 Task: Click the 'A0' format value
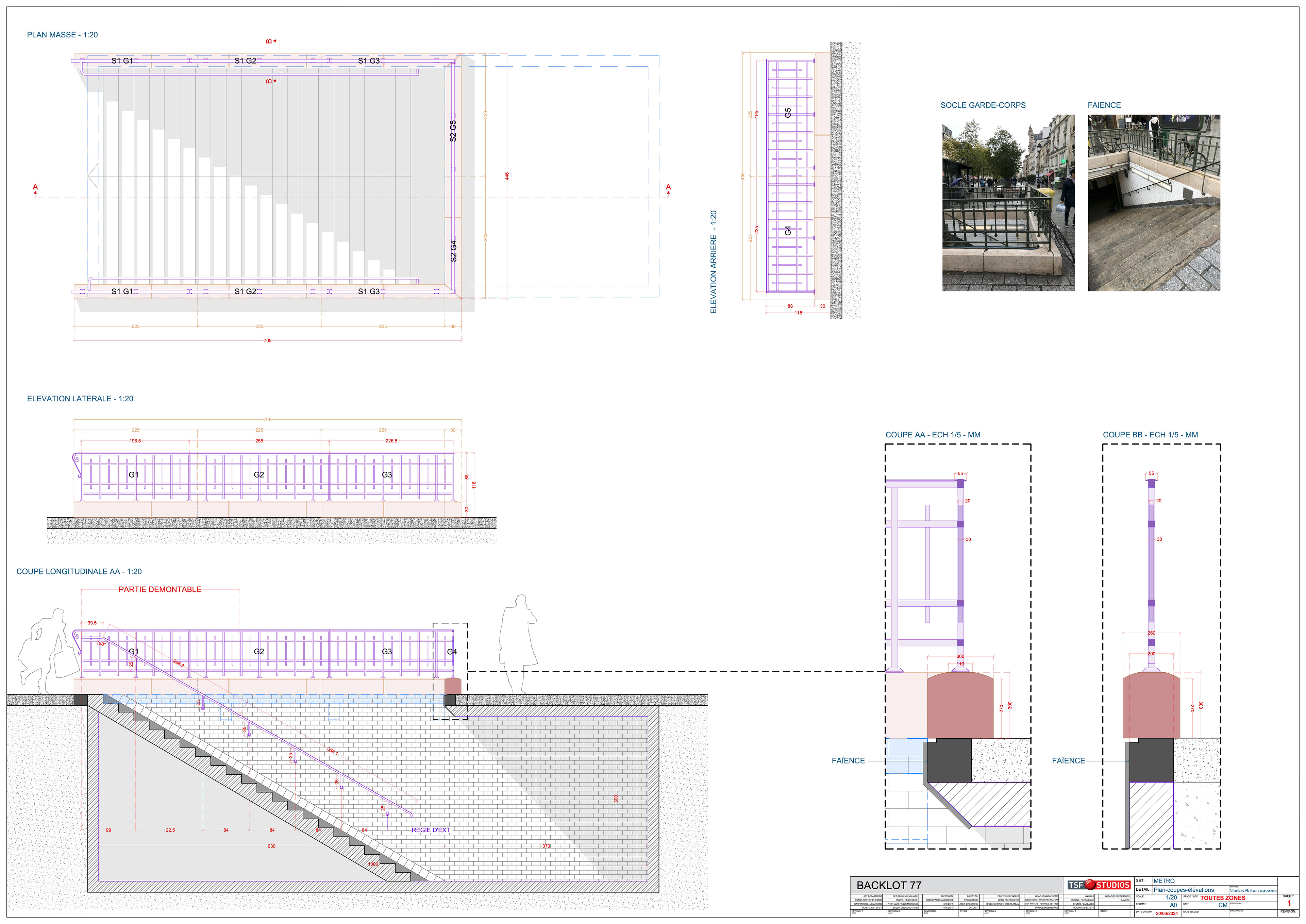[1173, 905]
